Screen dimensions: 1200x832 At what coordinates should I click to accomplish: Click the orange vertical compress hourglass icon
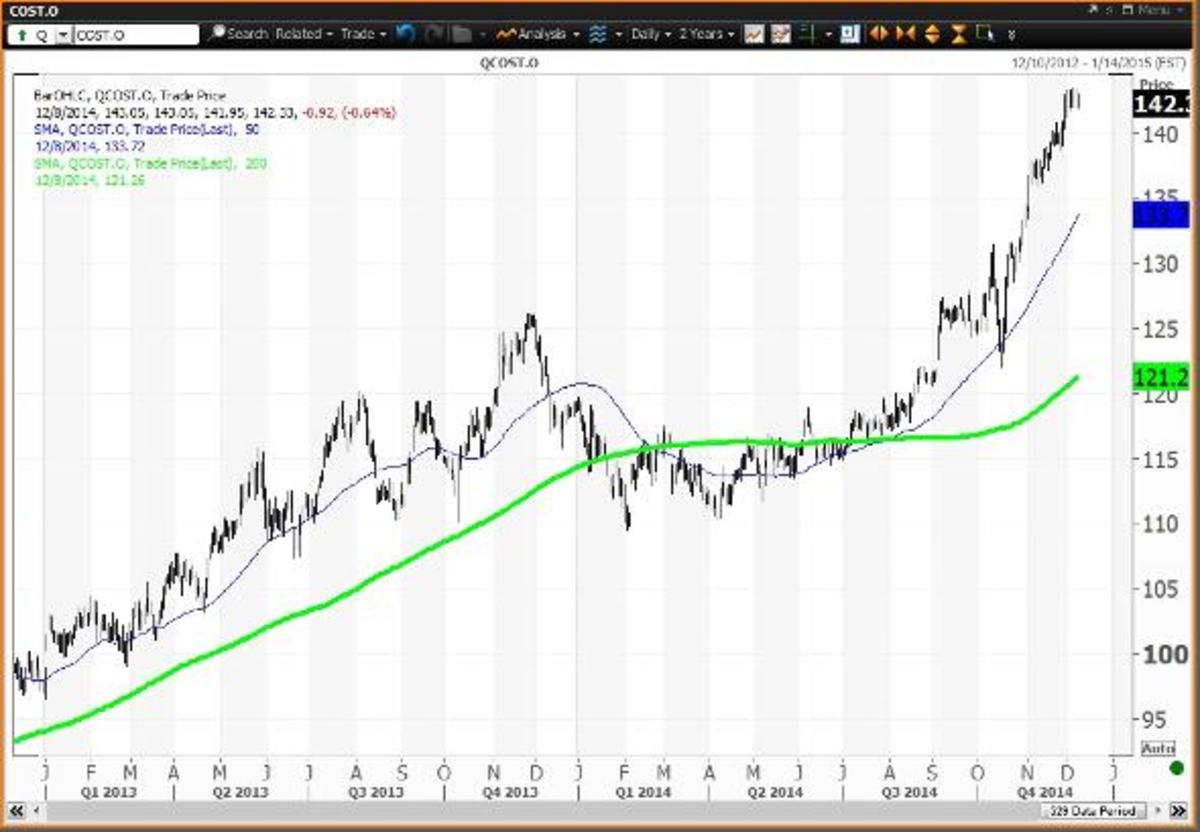pyautogui.click(x=958, y=33)
